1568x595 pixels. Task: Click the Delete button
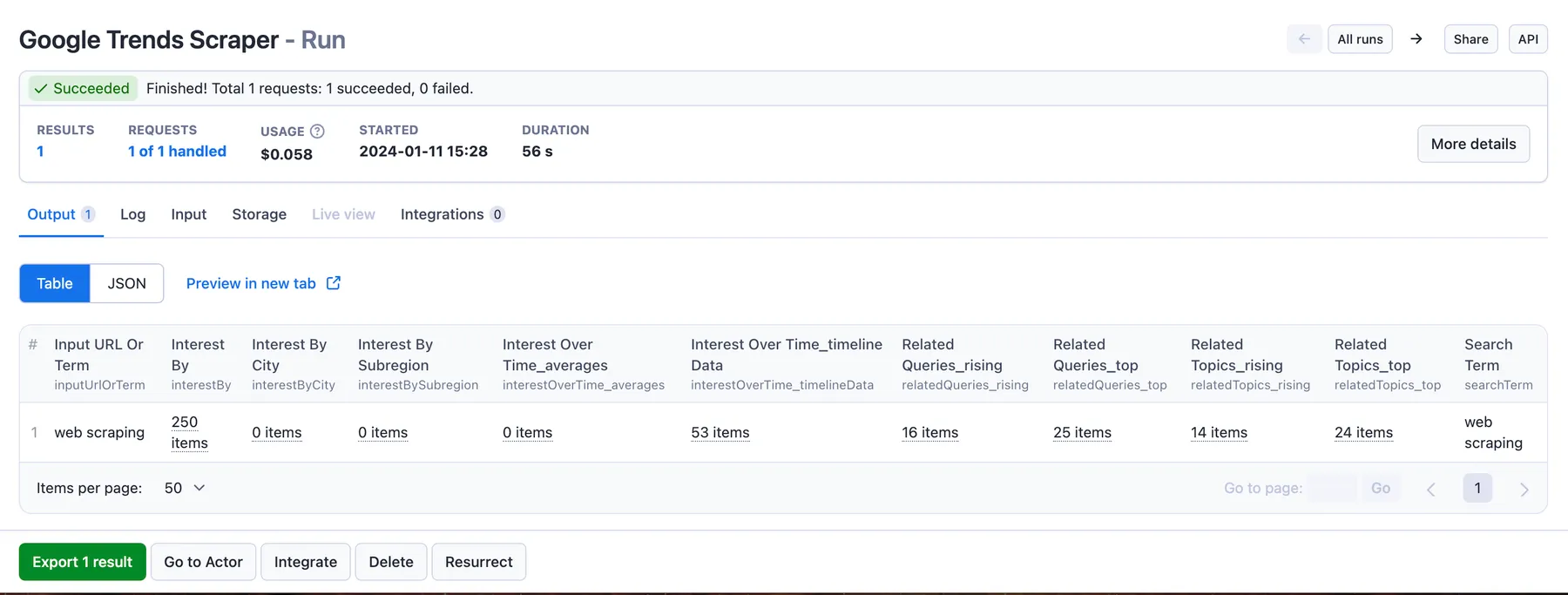coord(391,562)
